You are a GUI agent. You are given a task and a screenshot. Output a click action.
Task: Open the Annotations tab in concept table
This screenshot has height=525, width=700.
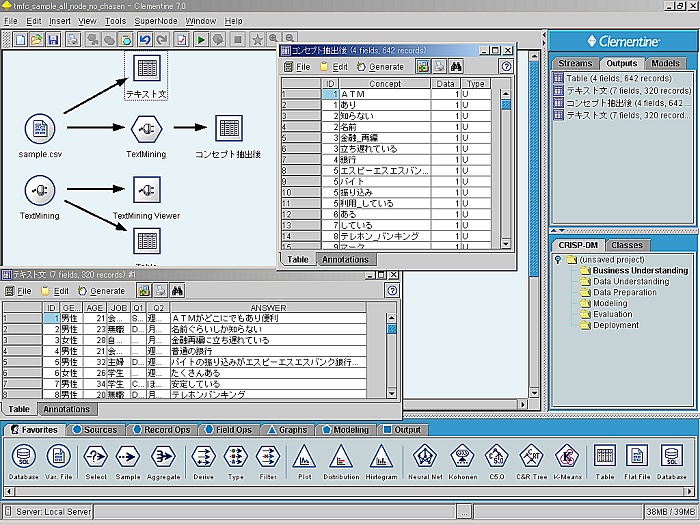click(345, 259)
